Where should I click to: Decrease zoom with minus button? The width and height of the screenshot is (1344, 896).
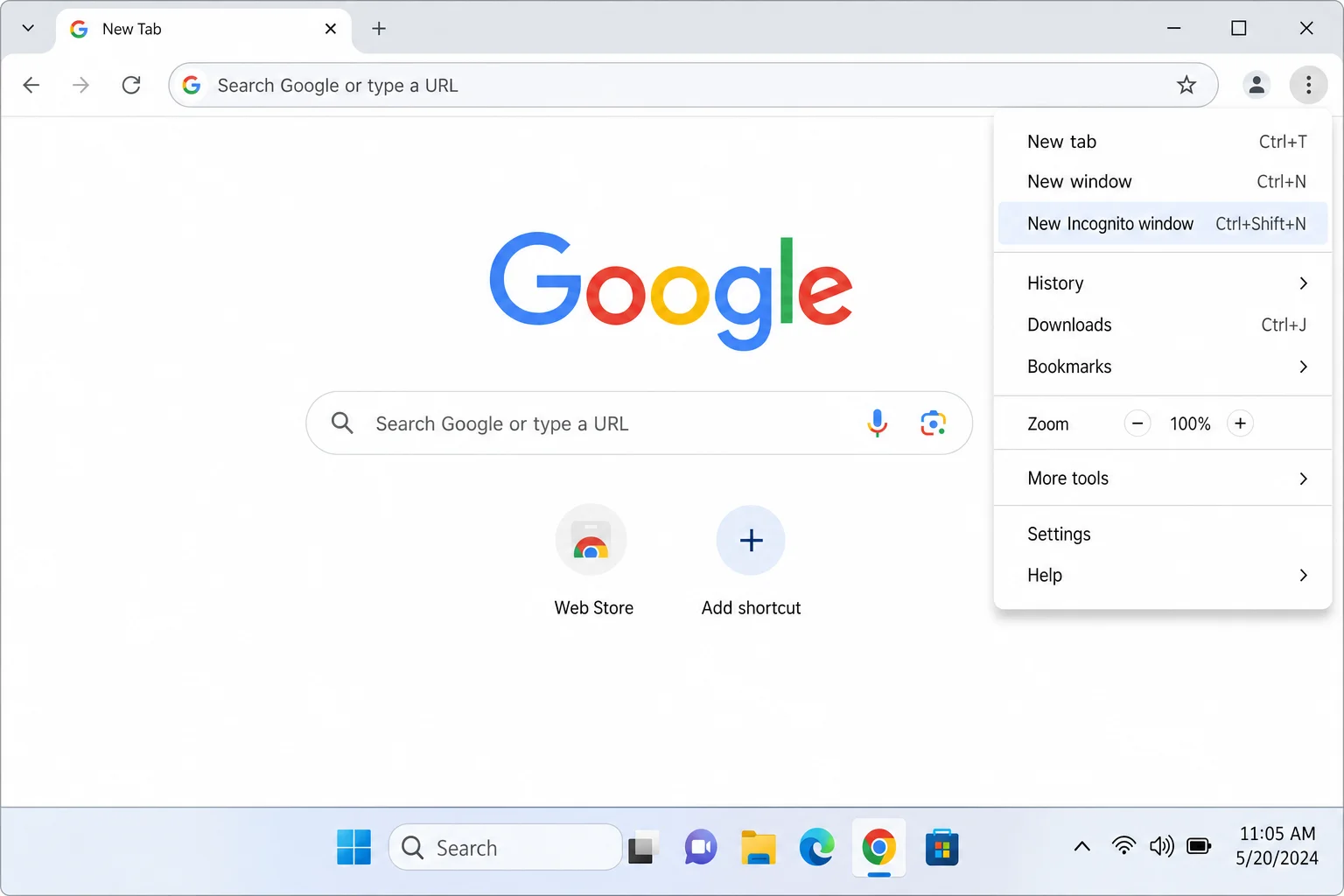point(1137,423)
